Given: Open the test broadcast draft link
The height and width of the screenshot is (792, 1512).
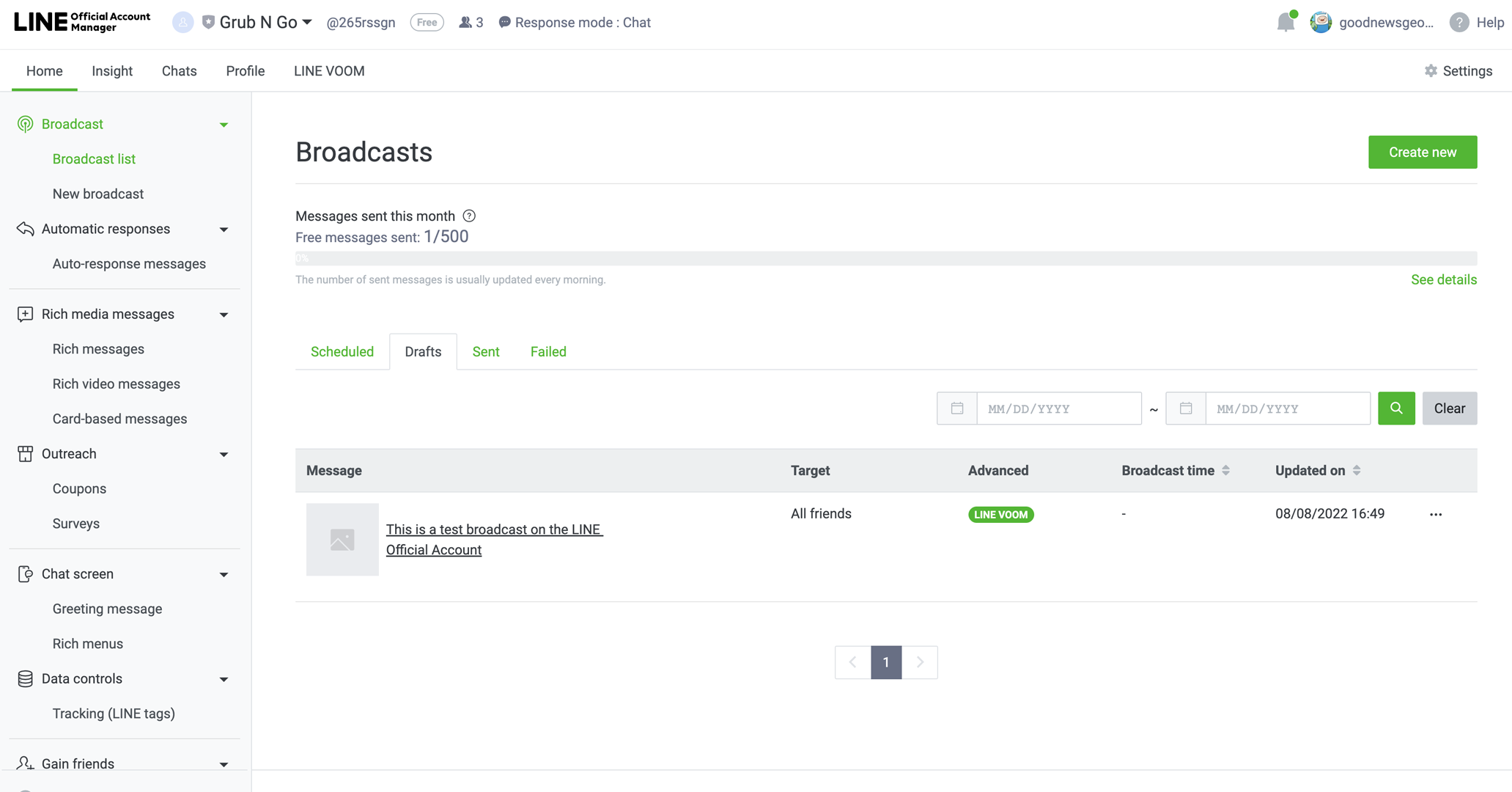Looking at the screenshot, I should tap(495, 540).
